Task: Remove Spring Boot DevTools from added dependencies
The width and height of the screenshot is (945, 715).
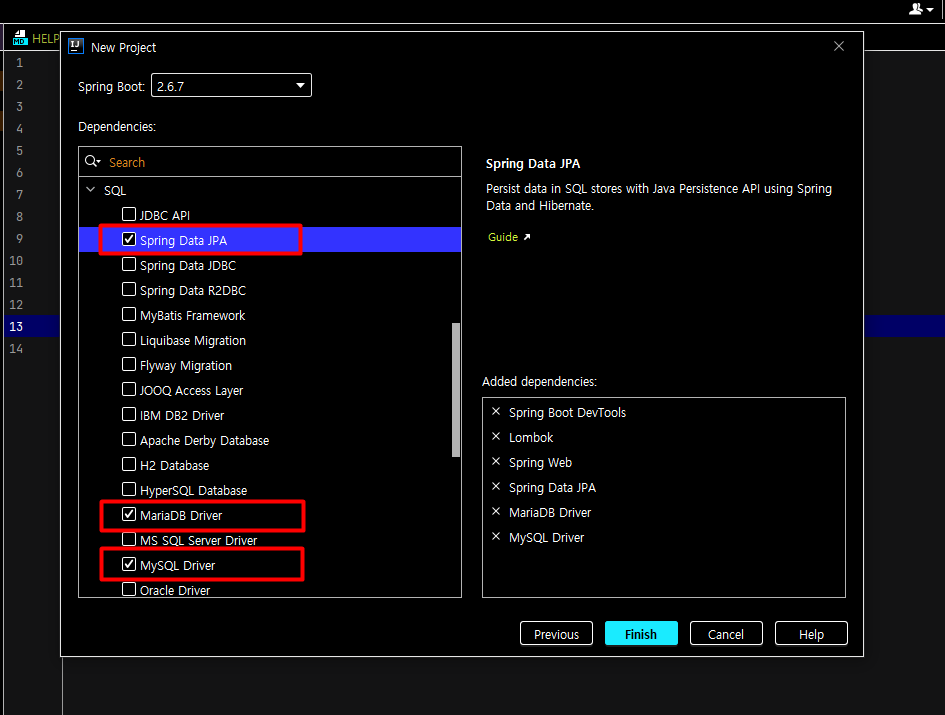Action: [496, 412]
